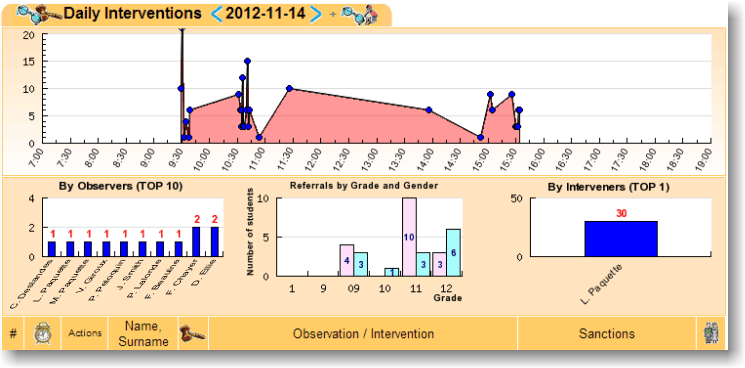
Task: Click the data point near 11:00 with value 1
Action: coord(259,137)
